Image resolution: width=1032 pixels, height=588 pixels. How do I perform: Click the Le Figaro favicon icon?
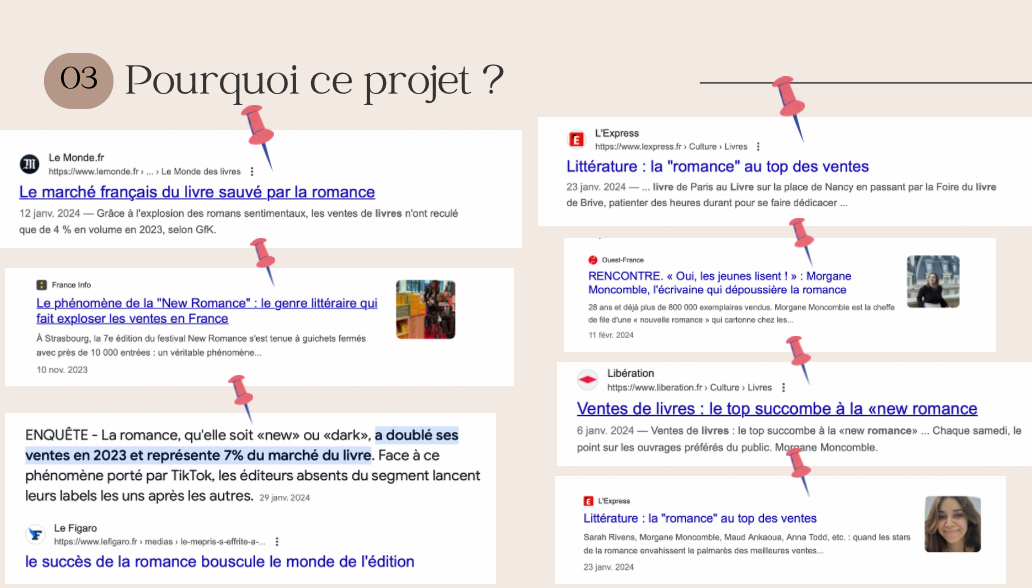(36, 534)
